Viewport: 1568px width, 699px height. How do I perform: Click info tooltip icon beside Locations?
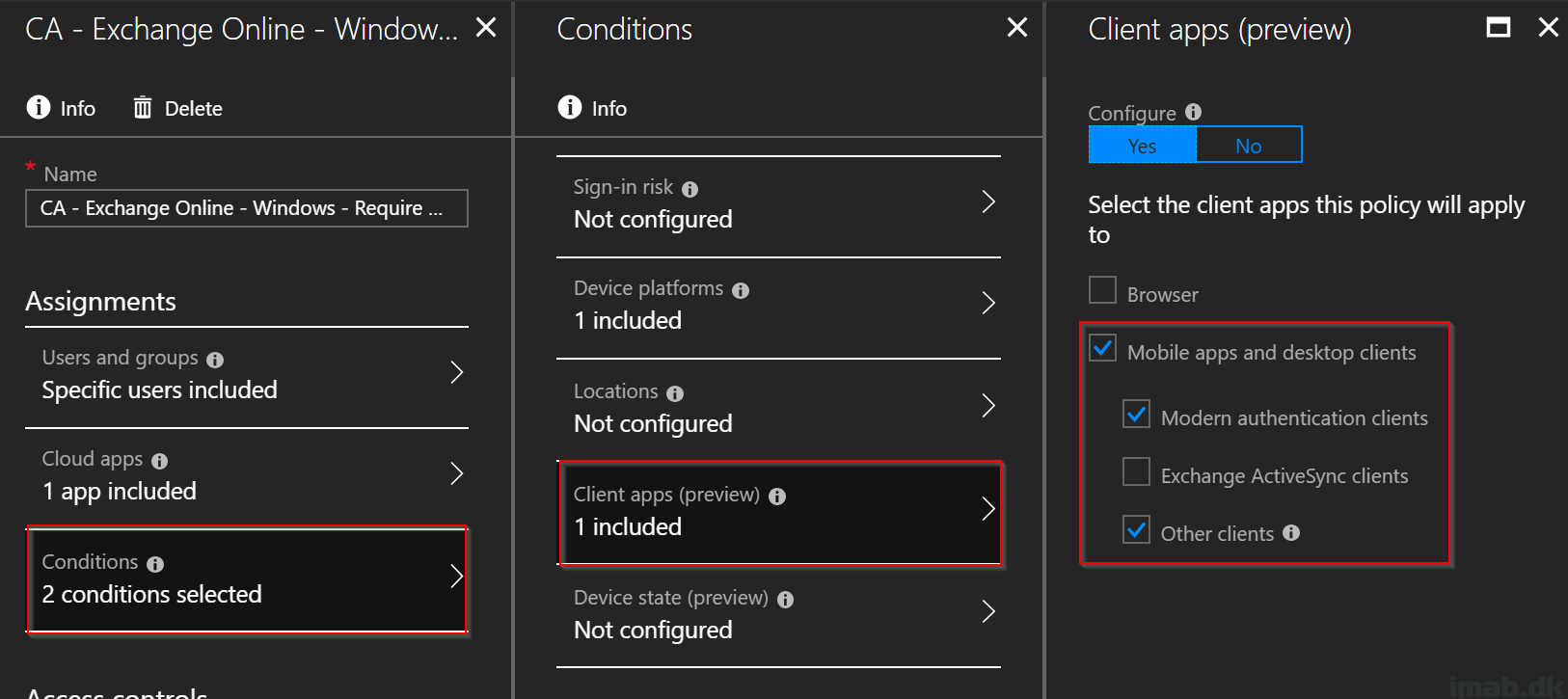pos(675,393)
